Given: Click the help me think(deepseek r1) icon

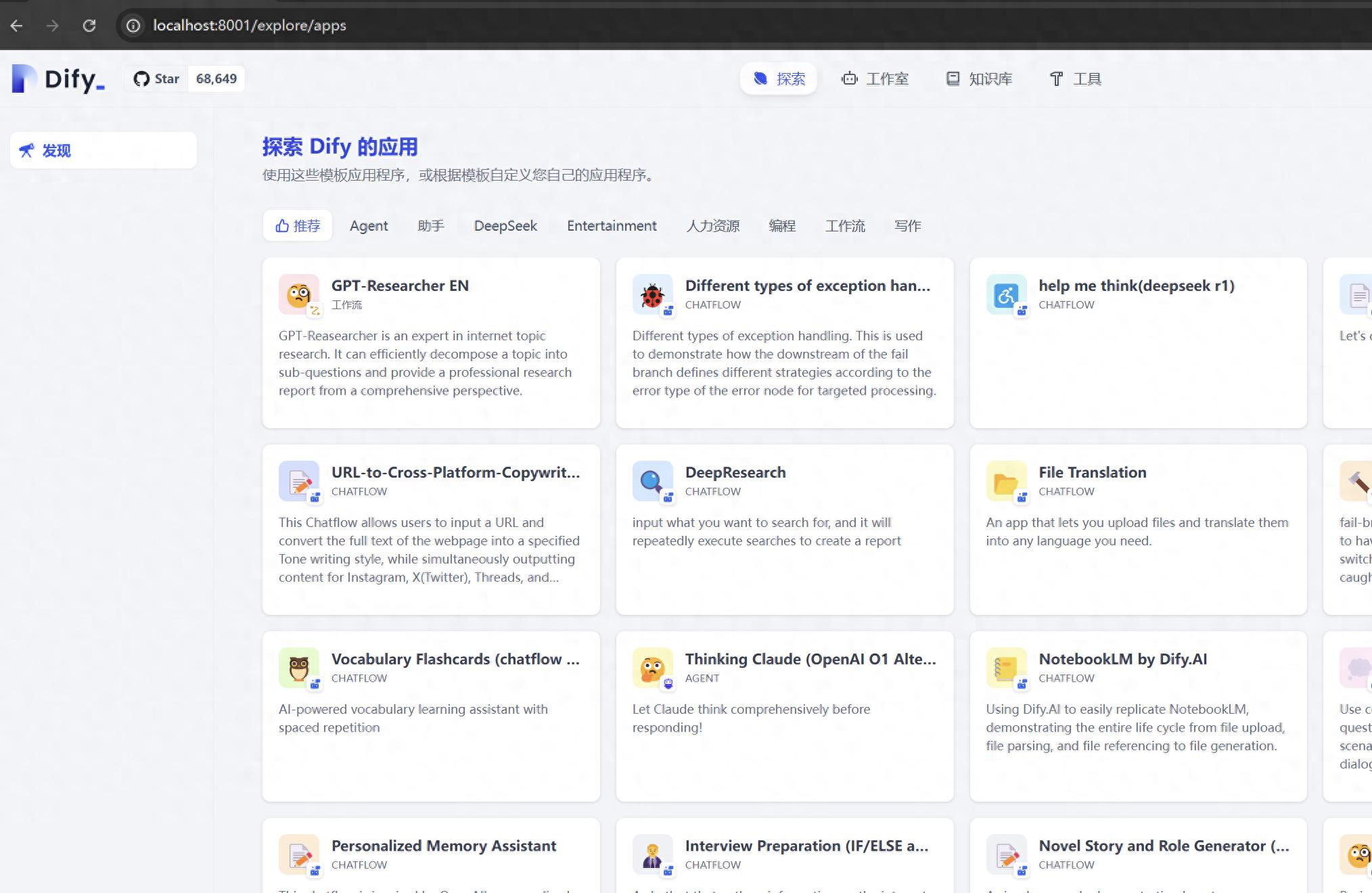Looking at the screenshot, I should pyautogui.click(x=1006, y=294).
